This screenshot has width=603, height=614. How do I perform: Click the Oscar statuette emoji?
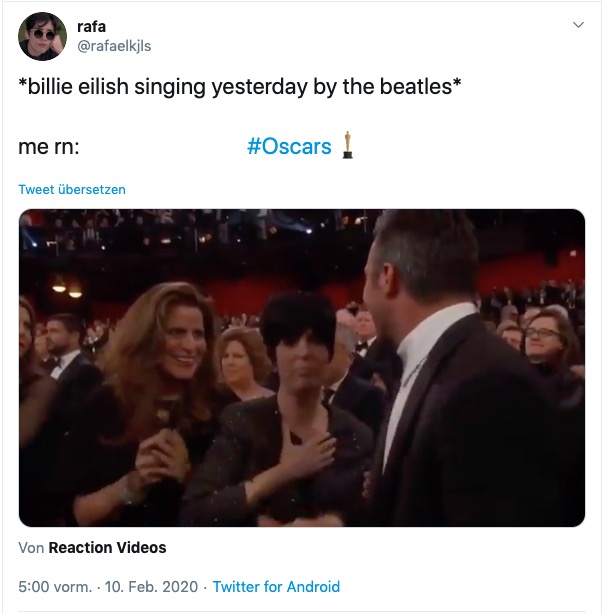(347, 145)
